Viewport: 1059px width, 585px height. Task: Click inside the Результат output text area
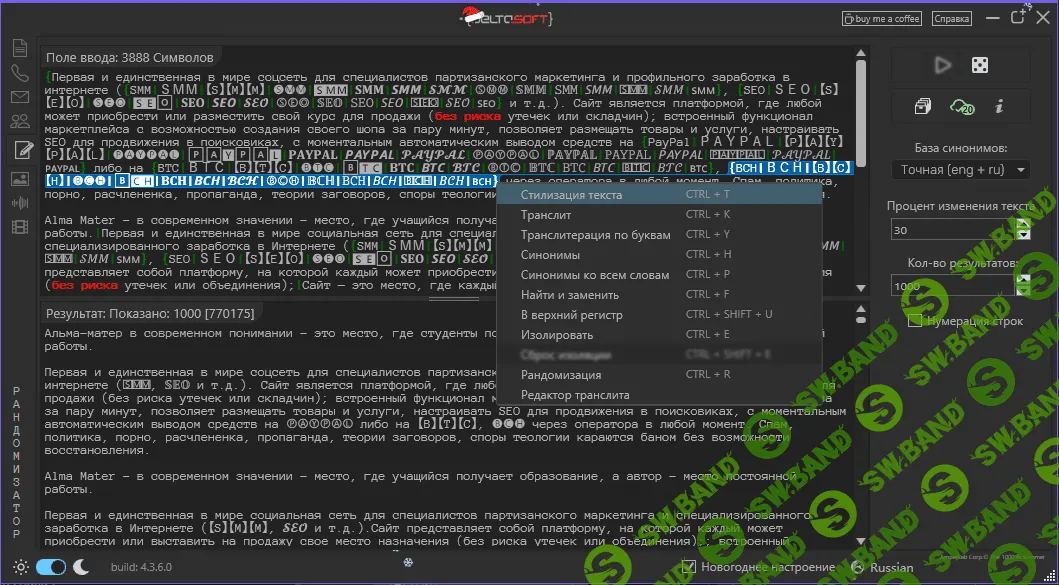[447, 436]
